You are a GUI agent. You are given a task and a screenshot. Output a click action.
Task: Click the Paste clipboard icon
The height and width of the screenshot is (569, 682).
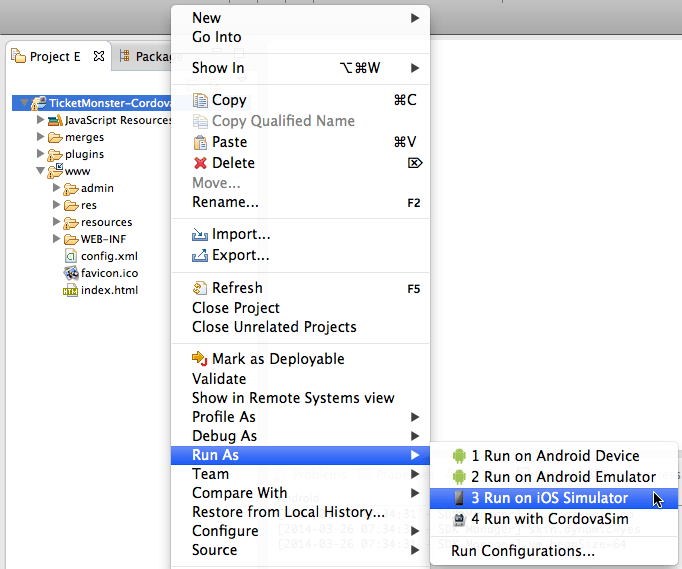click(200, 142)
